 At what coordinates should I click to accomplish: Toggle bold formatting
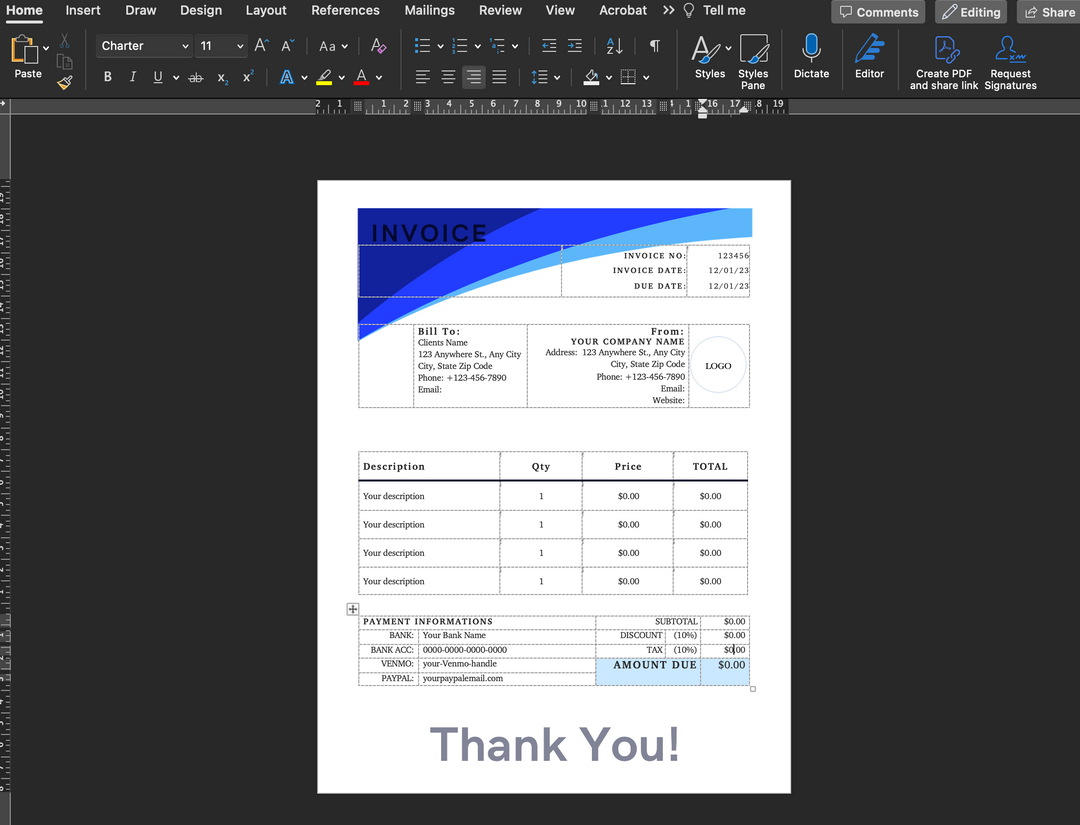(x=107, y=76)
